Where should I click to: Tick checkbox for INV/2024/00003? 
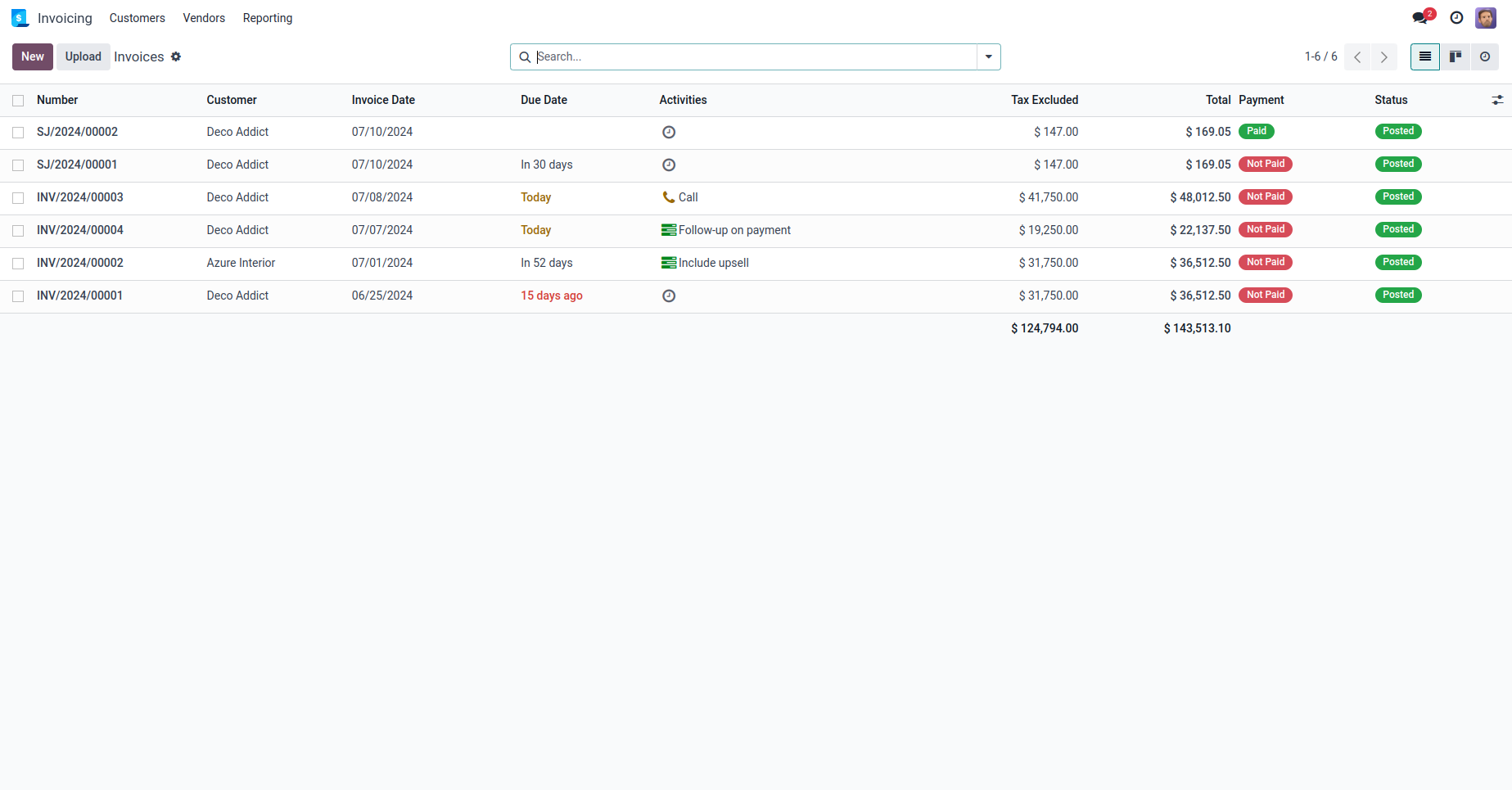click(18, 198)
